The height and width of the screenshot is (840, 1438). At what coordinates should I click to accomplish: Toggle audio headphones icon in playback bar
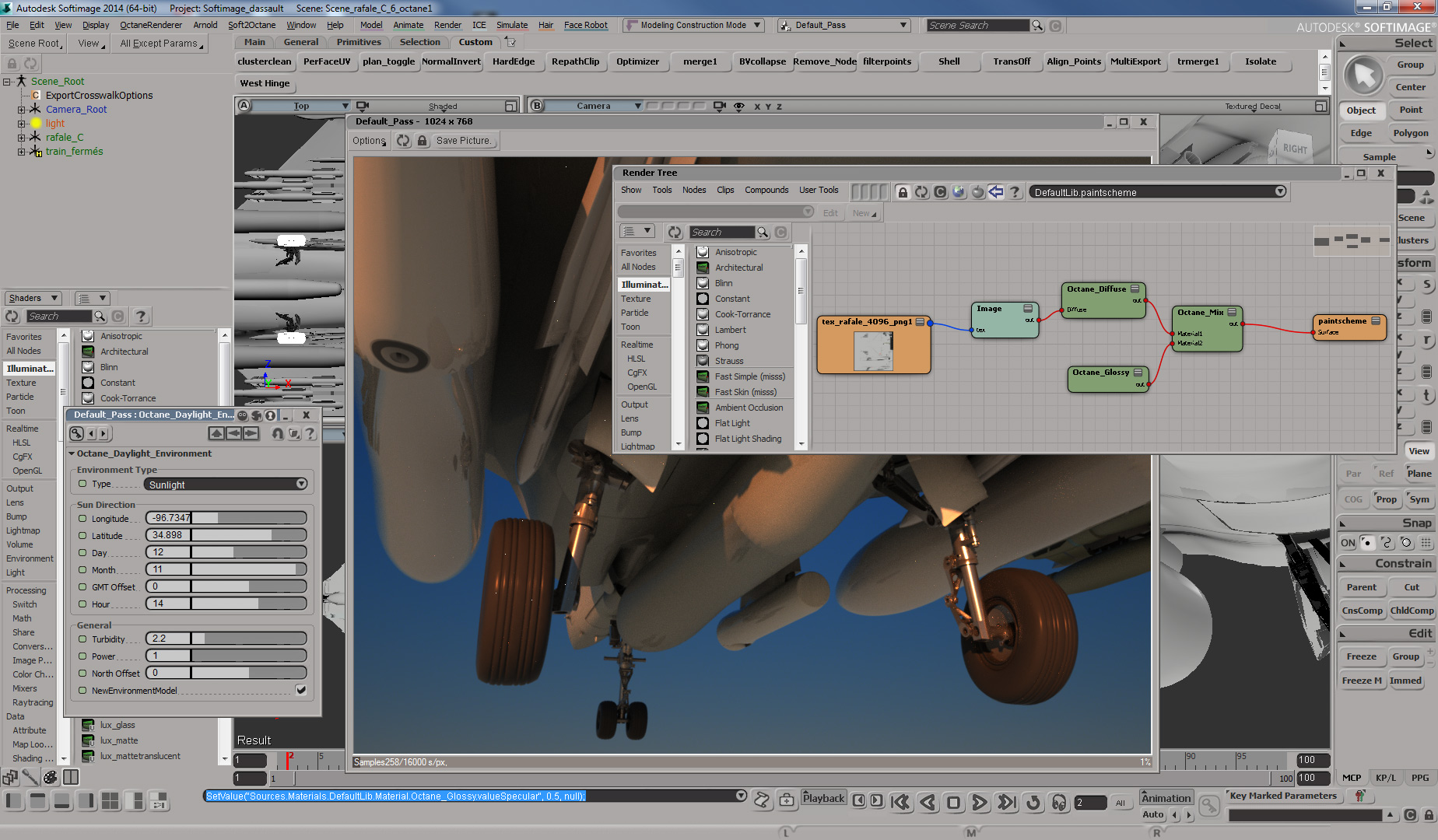click(1059, 803)
